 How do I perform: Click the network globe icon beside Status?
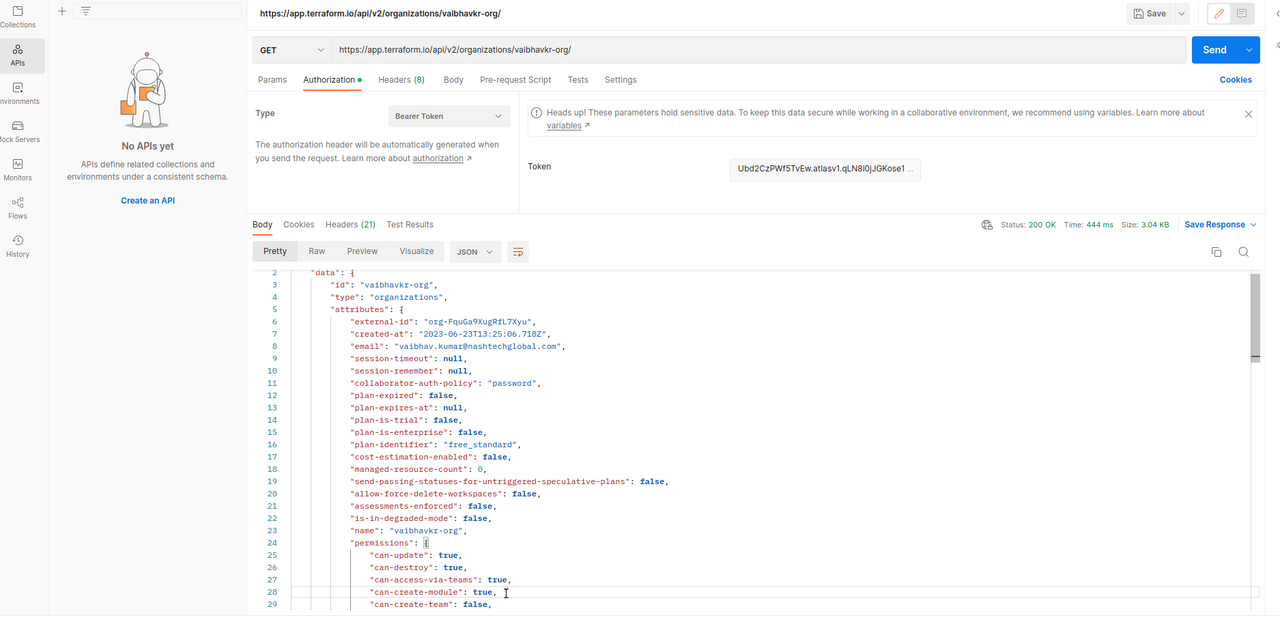click(x=987, y=225)
